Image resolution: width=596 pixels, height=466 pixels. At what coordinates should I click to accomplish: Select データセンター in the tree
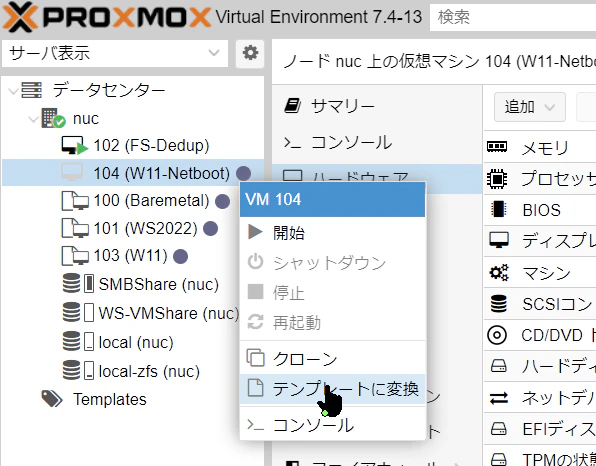coord(109,90)
